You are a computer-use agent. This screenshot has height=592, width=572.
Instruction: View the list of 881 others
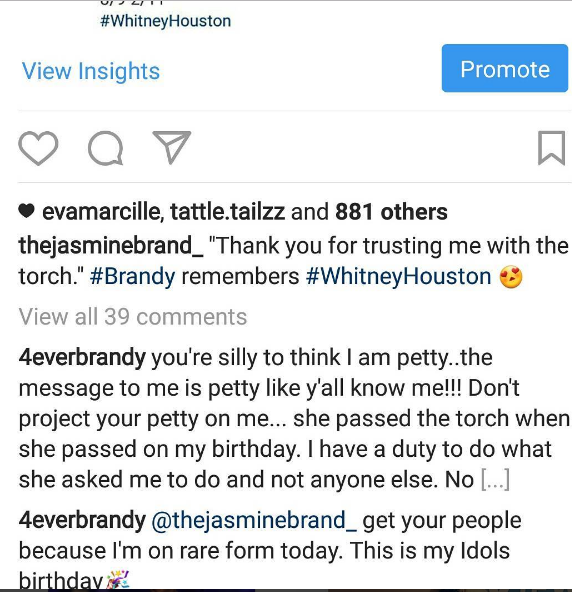[x=391, y=212]
